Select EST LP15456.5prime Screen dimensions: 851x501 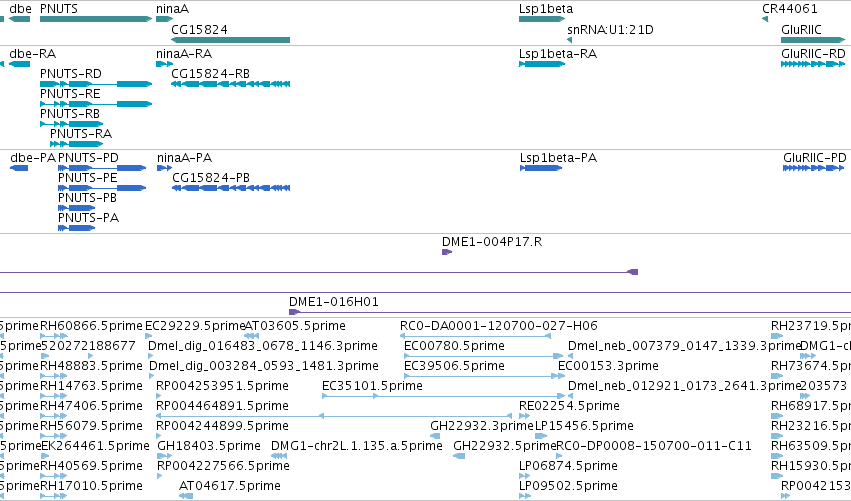point(585,427)
